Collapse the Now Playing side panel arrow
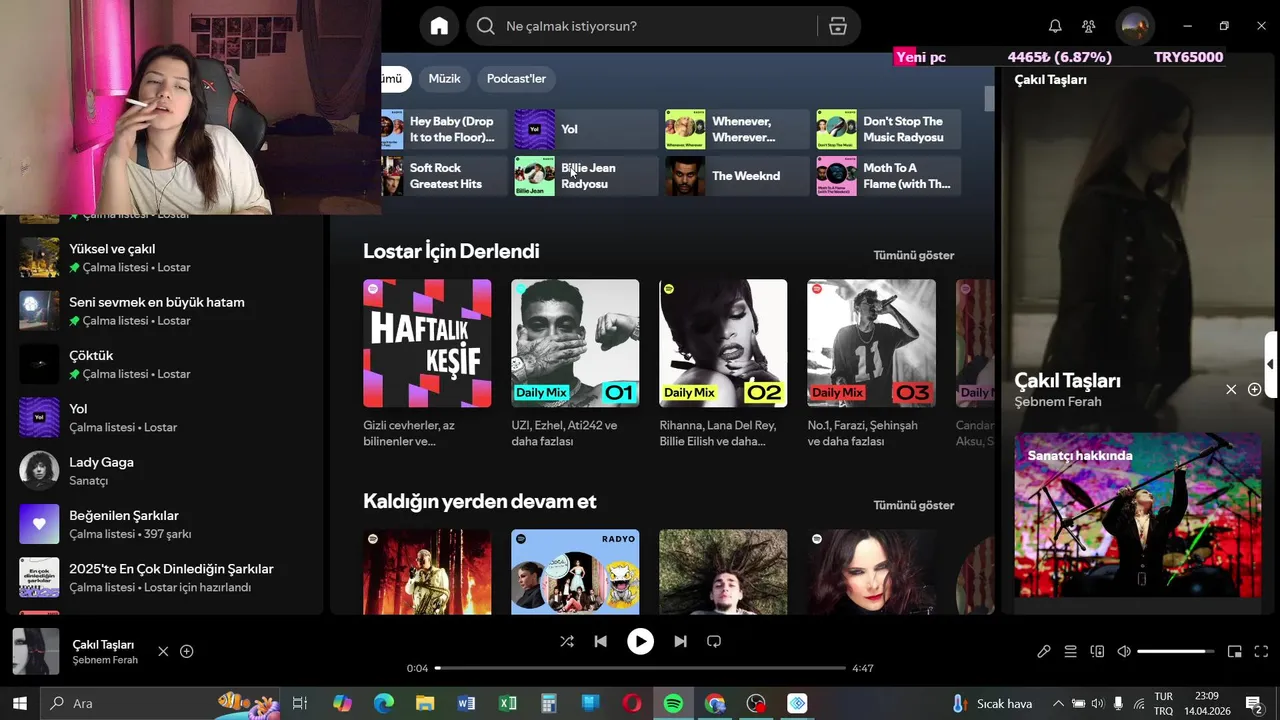Screen dimensions: 1280x720 coord(1270,364)
